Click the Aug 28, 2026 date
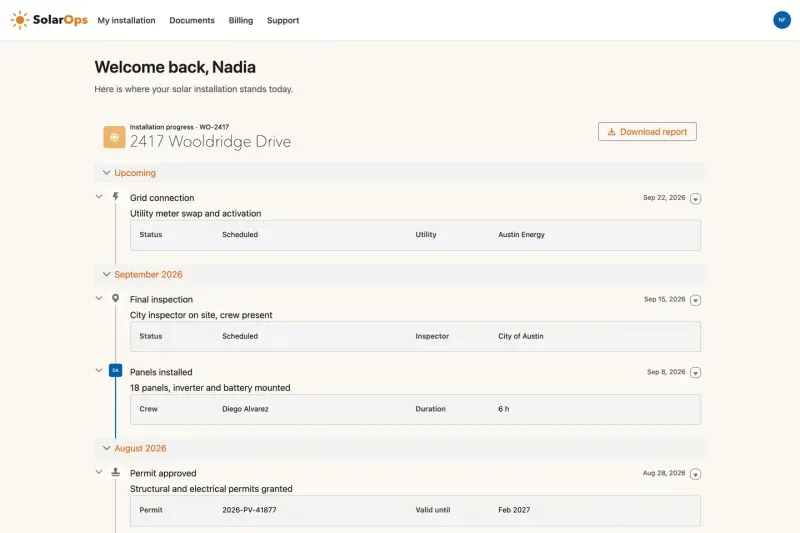800x533 pixels. 664,473
